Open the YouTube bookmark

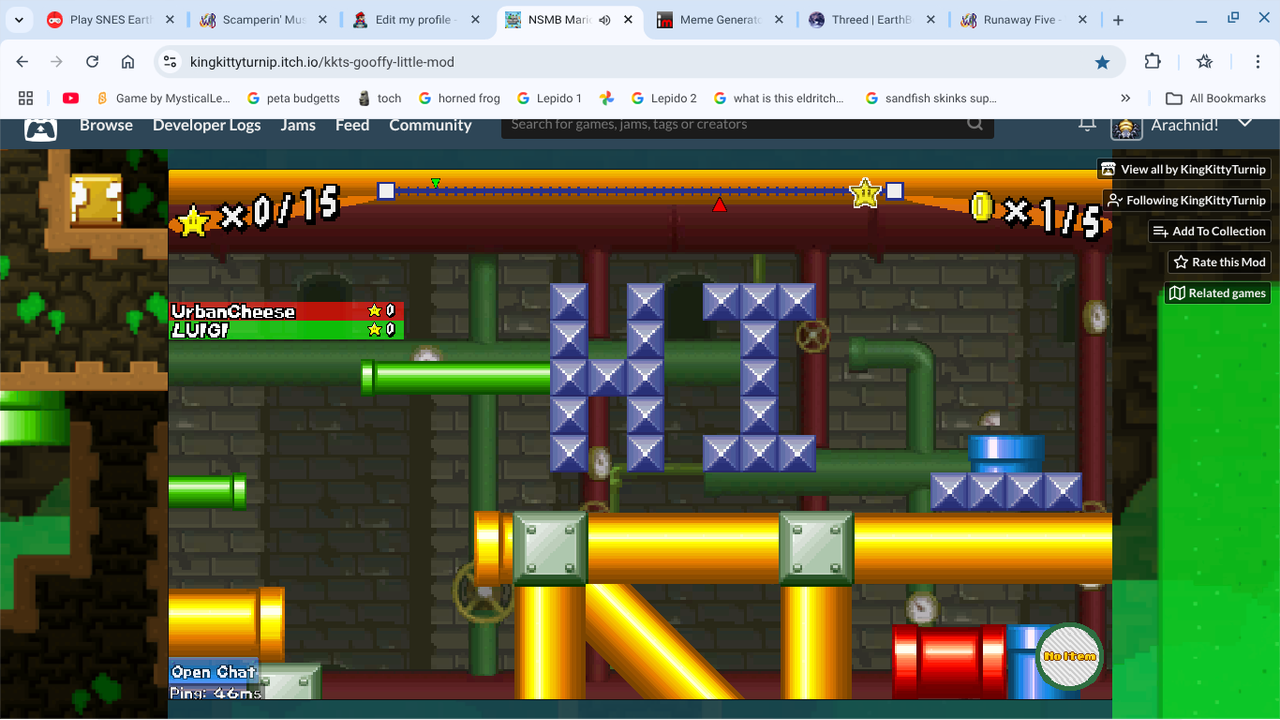tap(70, 98)
